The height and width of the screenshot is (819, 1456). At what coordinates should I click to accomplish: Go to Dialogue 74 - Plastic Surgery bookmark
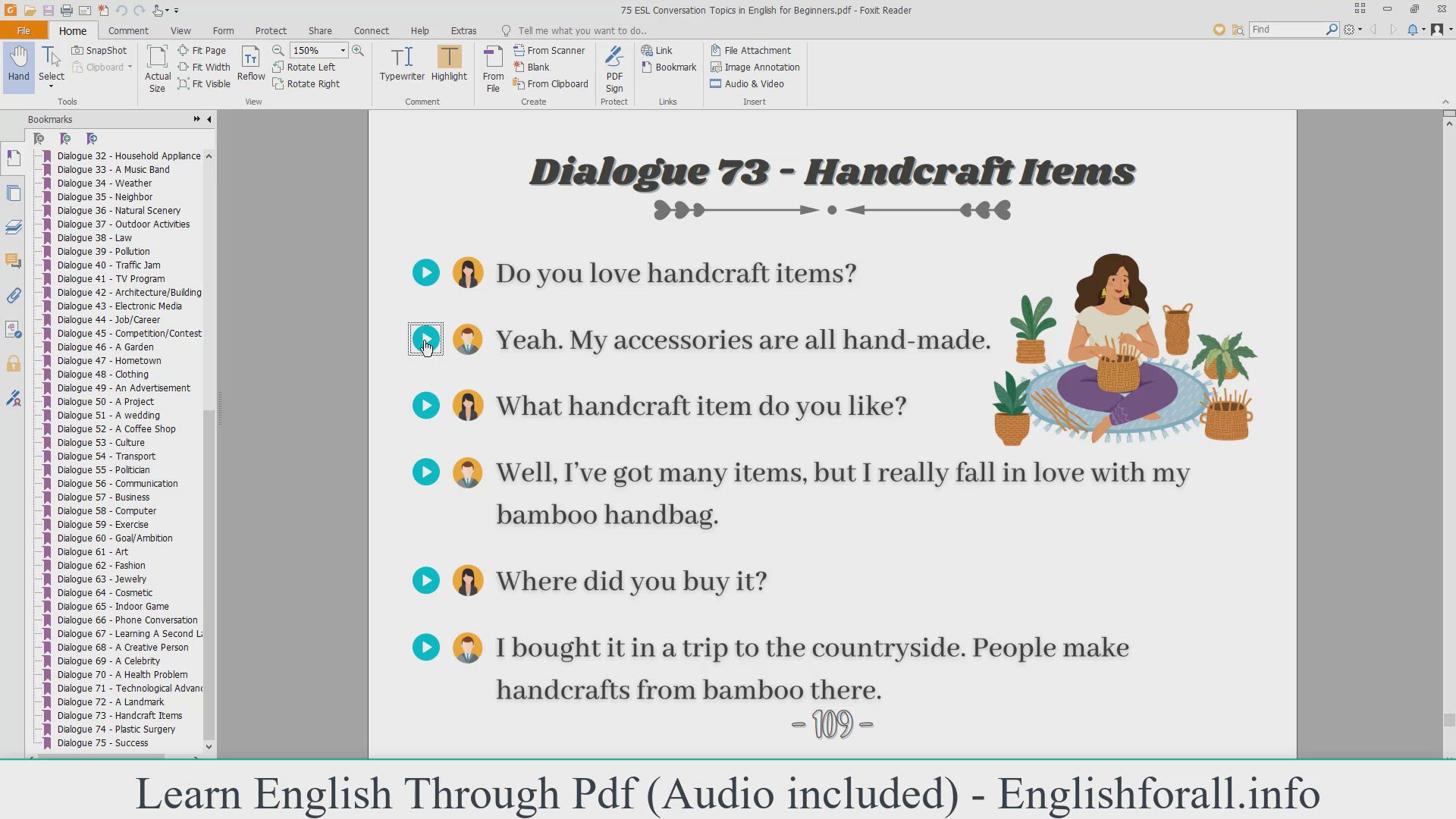click(x=116, y=729)
